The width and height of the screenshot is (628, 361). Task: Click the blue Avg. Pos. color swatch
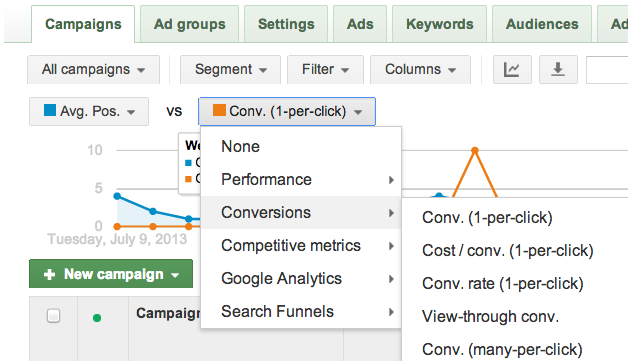[x=50, y=110]
